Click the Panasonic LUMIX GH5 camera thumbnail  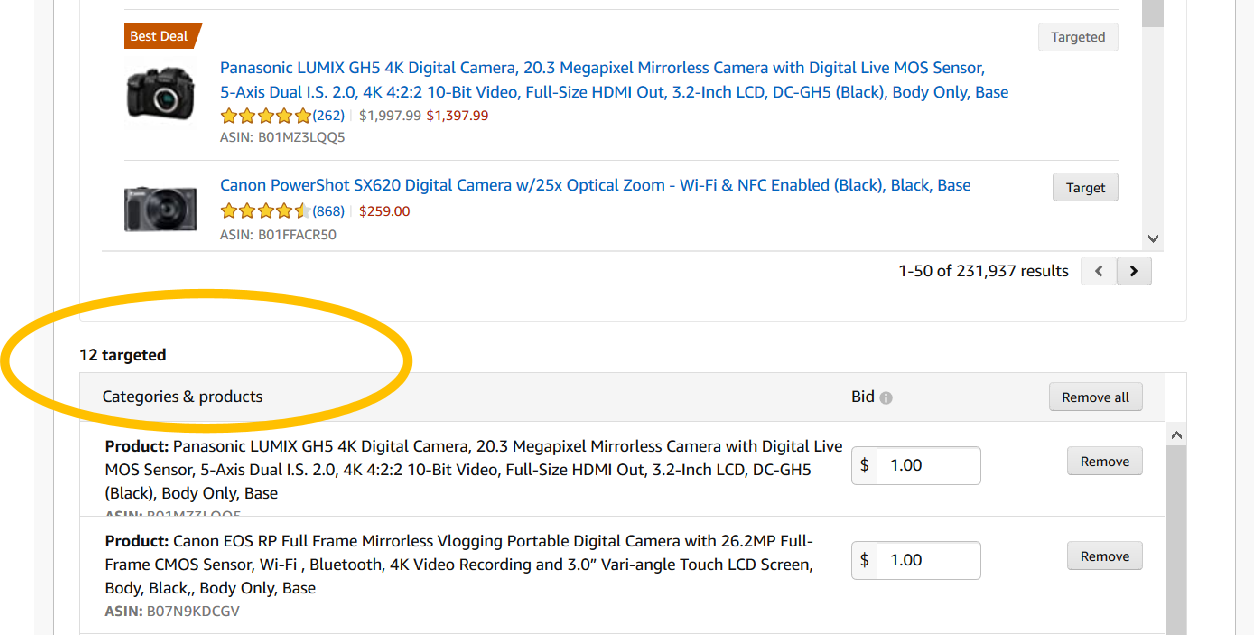[x=160, y=93]
